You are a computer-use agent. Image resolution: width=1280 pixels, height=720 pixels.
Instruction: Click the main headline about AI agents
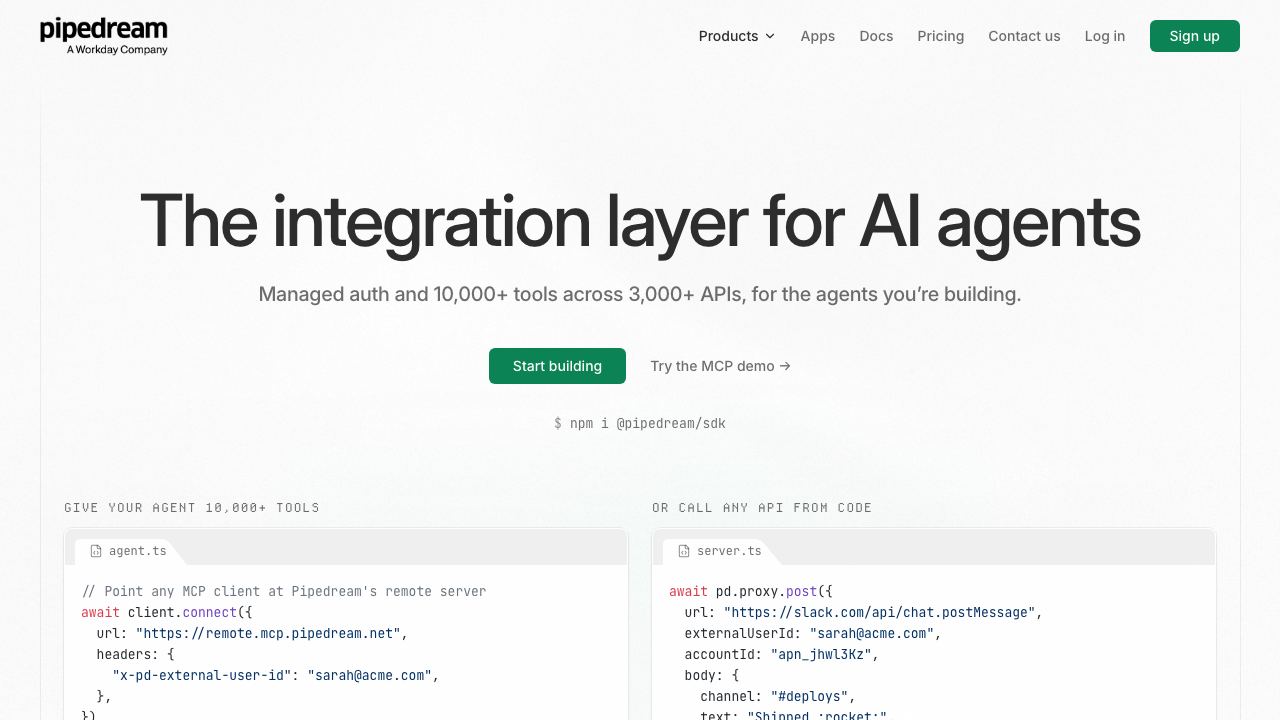pos(640,221)
